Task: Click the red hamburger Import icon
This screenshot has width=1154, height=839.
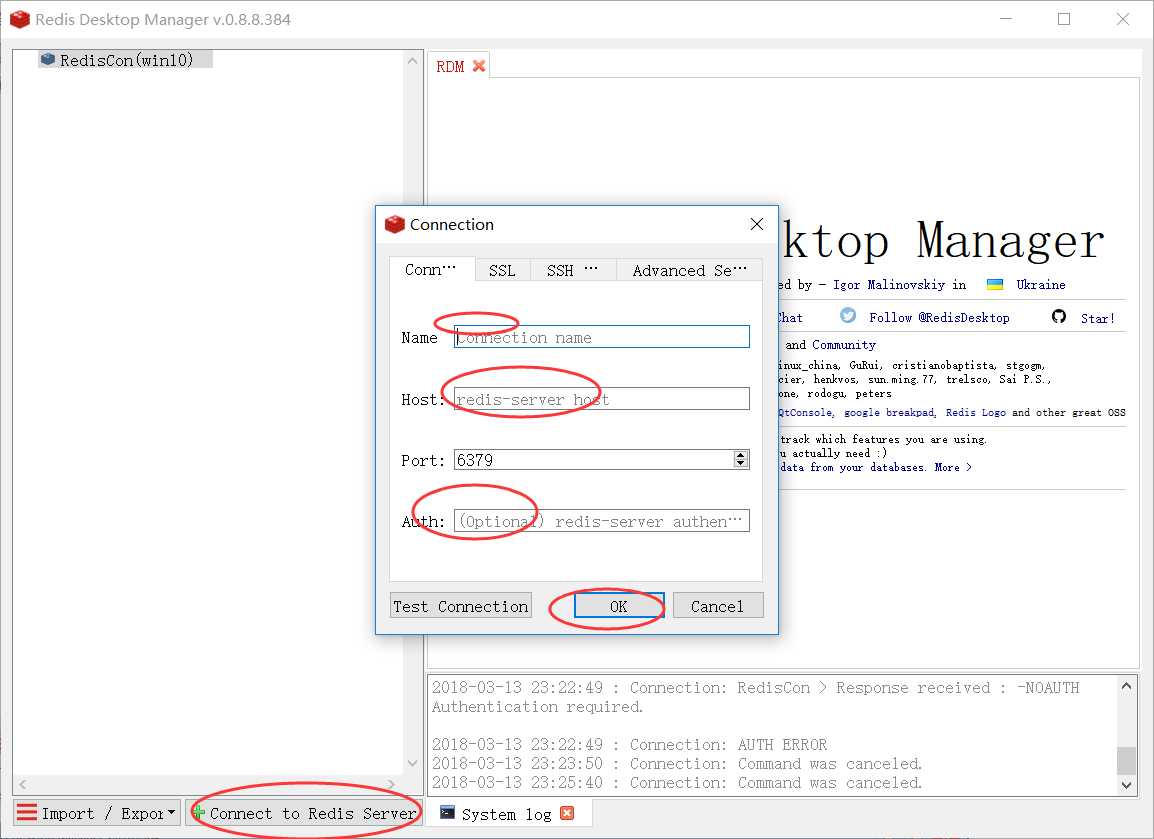Action: (x=26, y=813)
